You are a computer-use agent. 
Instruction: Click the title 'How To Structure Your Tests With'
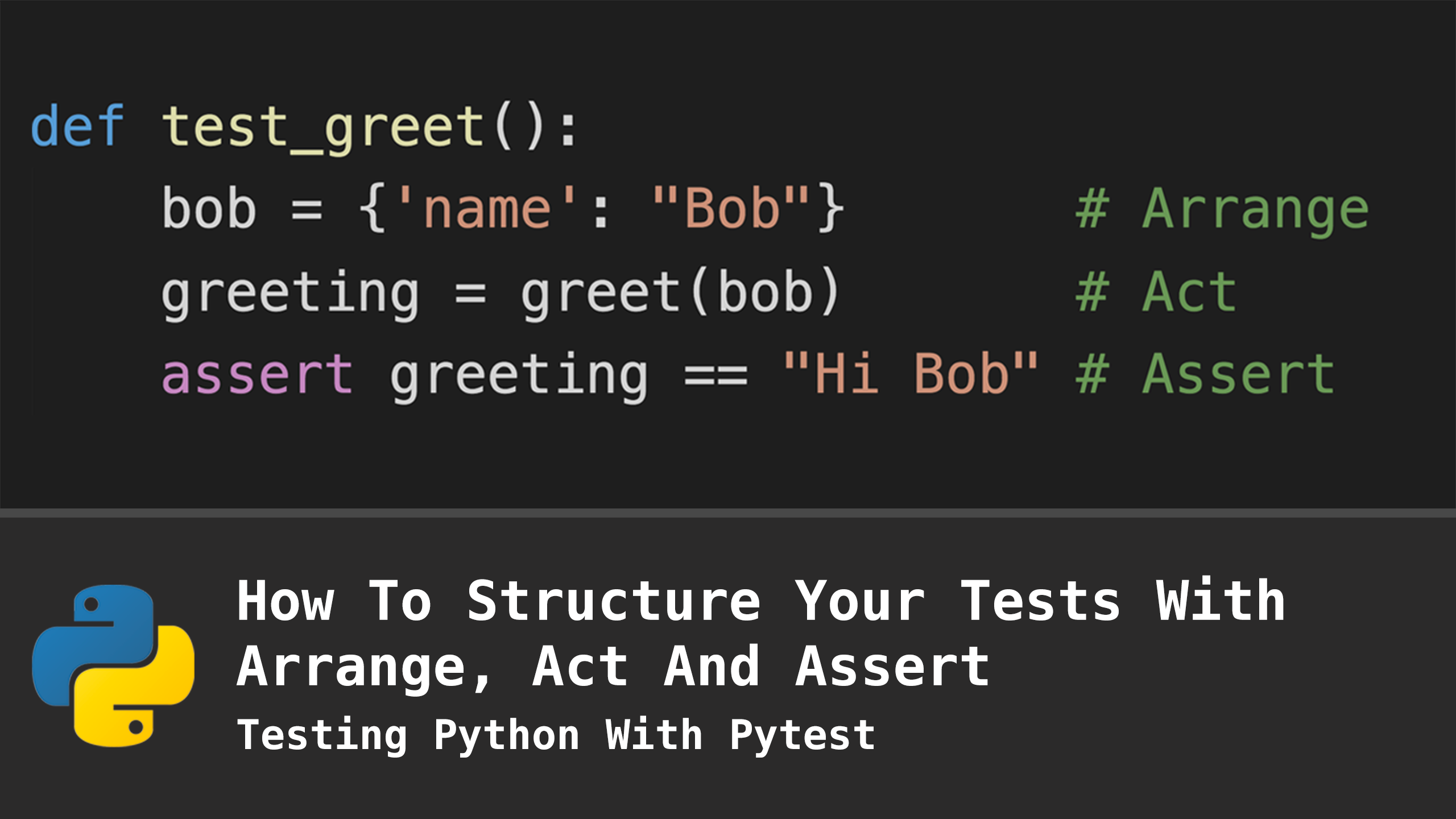pyautogui.click(x=761, y=602)
